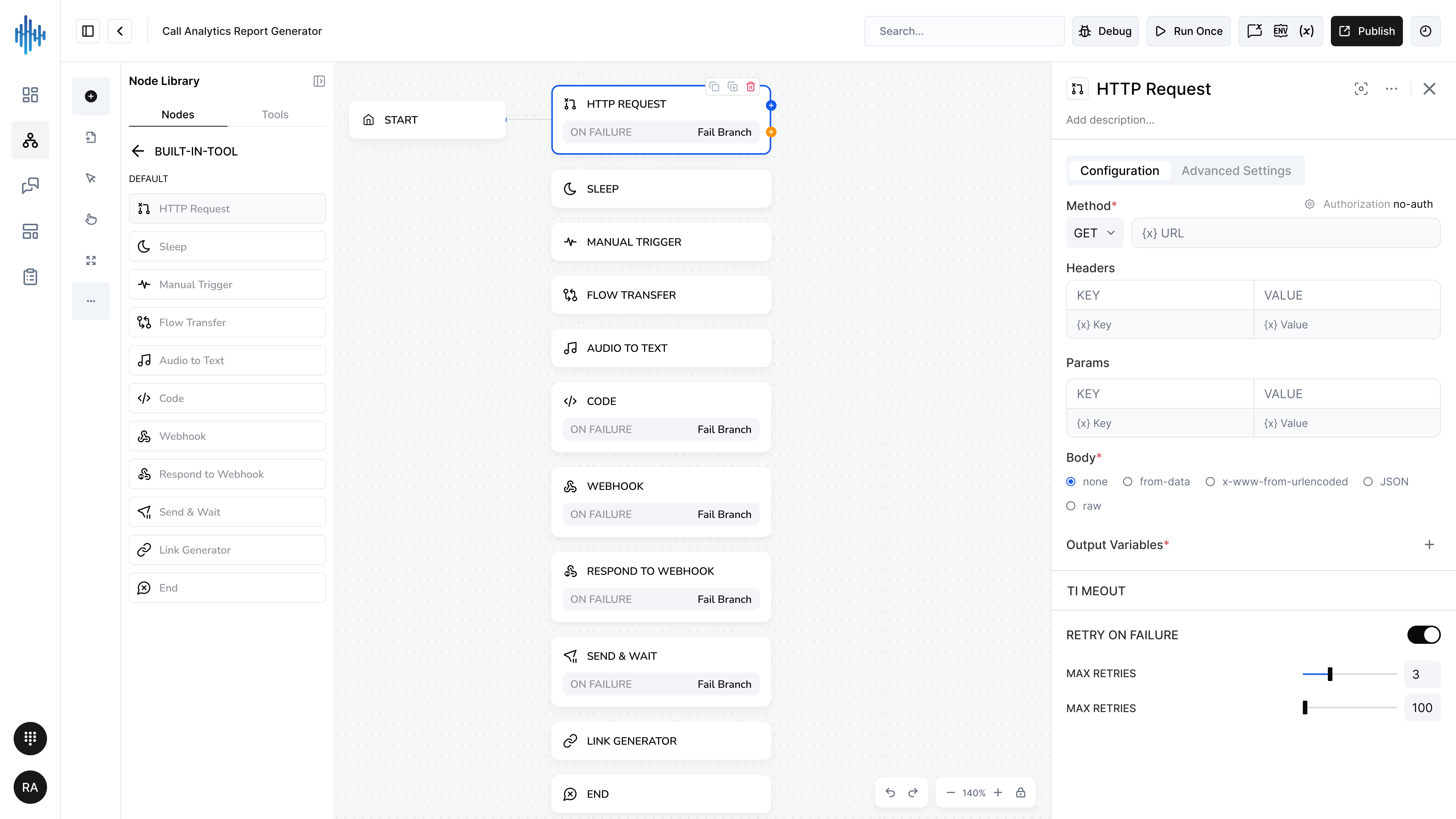Viewport: 1456px width, 819px height.
Task: Add the Webhook node from library
Action: [x=227, y=436]
